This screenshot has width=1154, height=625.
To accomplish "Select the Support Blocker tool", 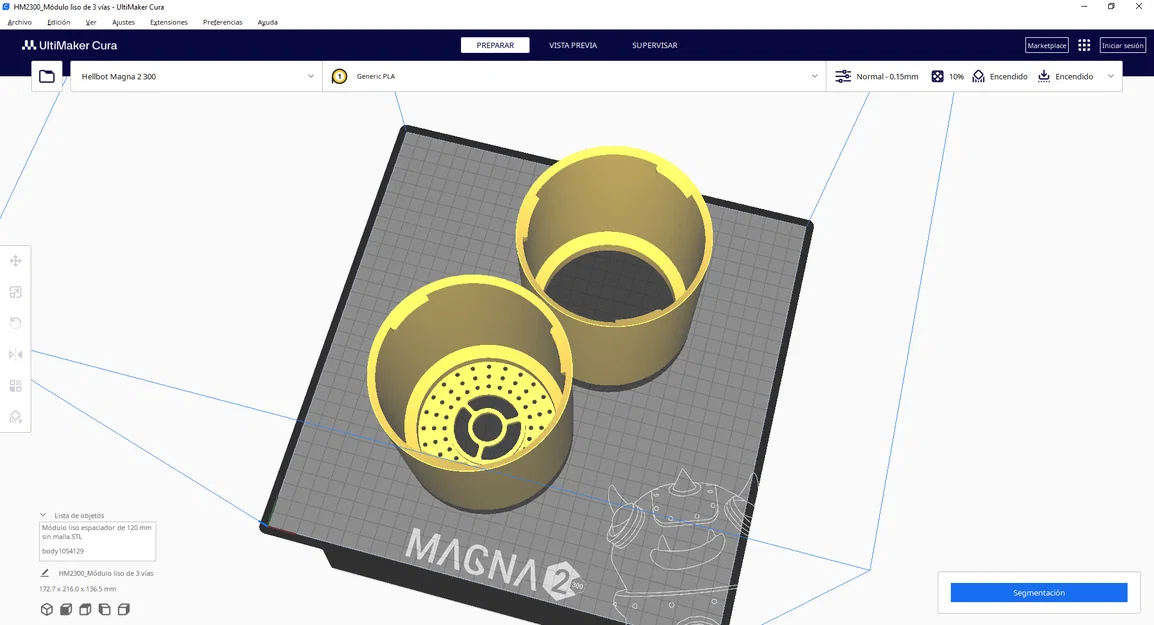I will [15, 417].
